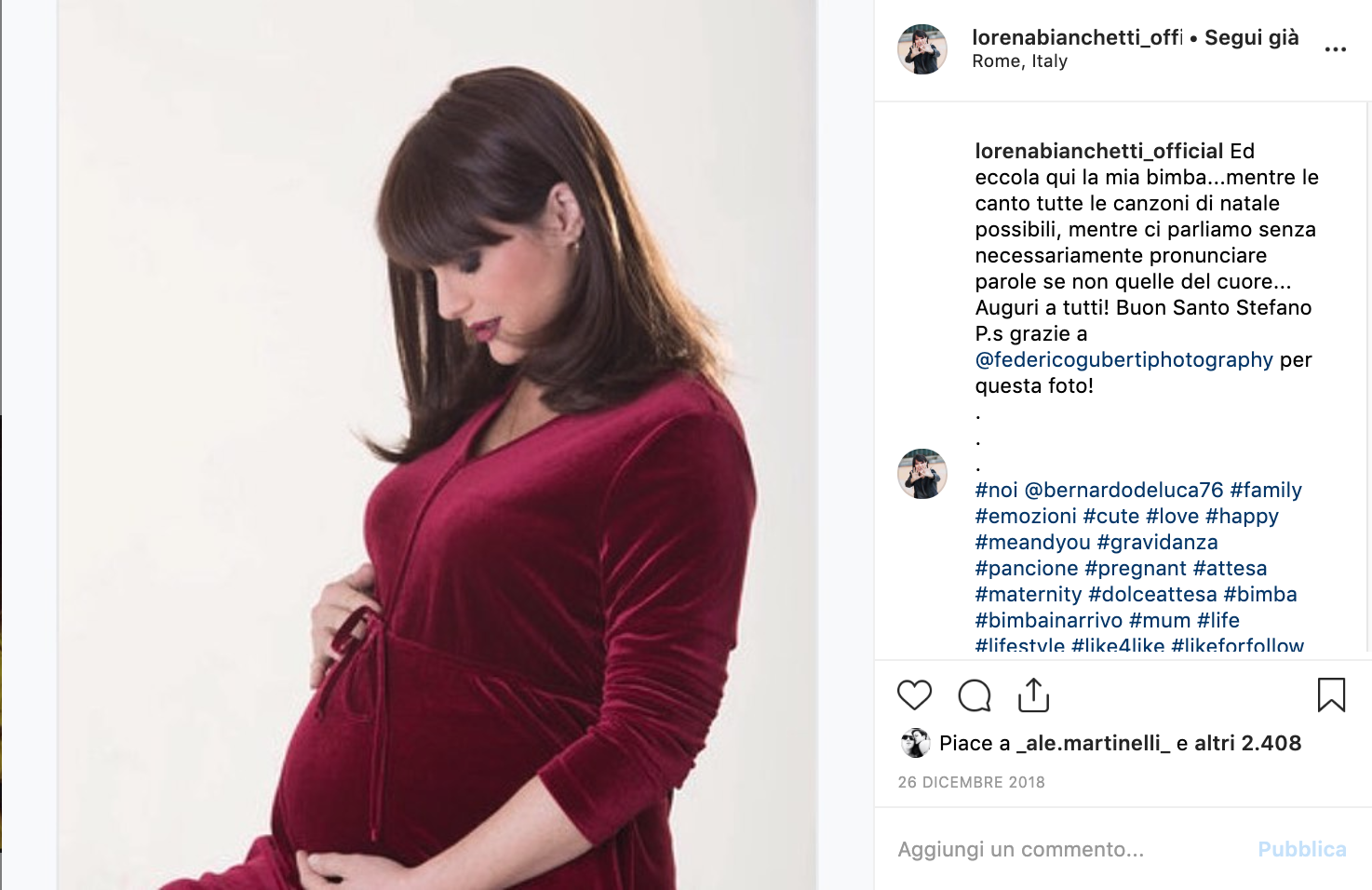The height and width of the screenshot is (890, 1372).
Task: Share the post via the share icon
Action: click(x=1034, y=694)
